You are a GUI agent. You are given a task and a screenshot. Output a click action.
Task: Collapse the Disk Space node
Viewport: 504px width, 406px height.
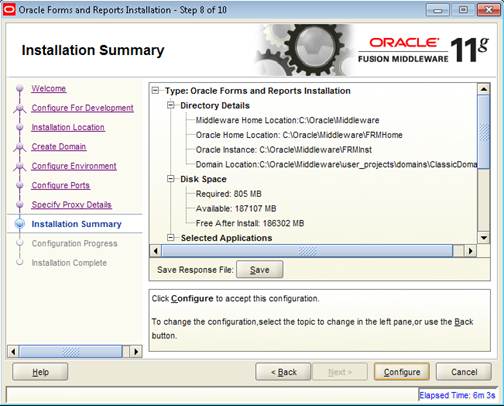[x=171, y=179]
